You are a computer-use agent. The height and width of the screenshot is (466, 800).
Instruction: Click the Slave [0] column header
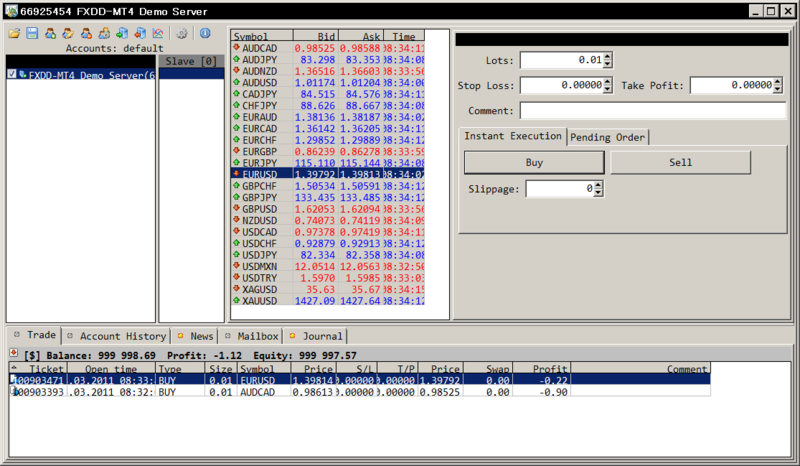(x=191, y=61)
